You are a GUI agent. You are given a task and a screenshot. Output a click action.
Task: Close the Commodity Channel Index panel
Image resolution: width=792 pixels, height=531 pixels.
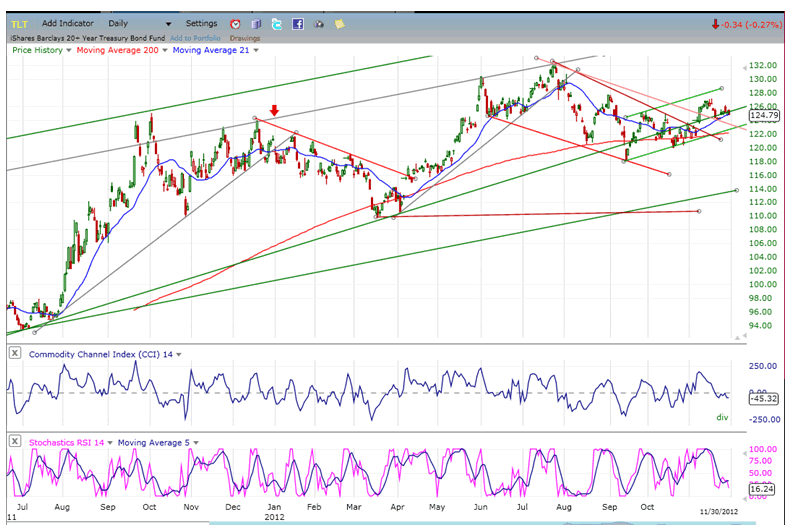pyautogui.click(x=16, y=354)
